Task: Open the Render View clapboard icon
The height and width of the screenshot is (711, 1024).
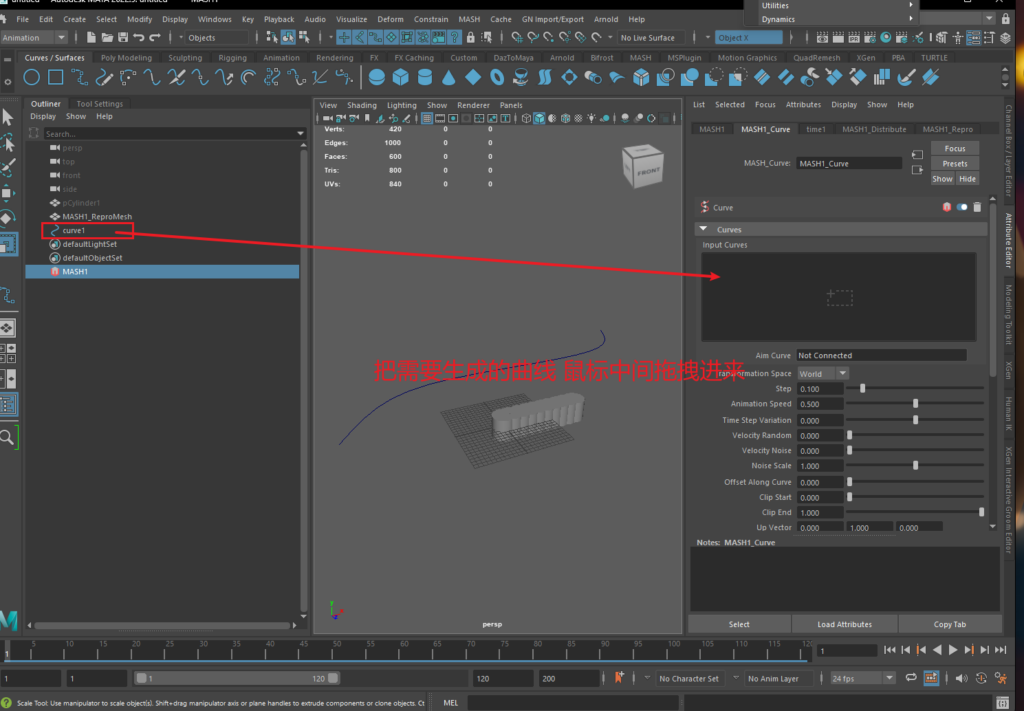Action: [823, 37]
